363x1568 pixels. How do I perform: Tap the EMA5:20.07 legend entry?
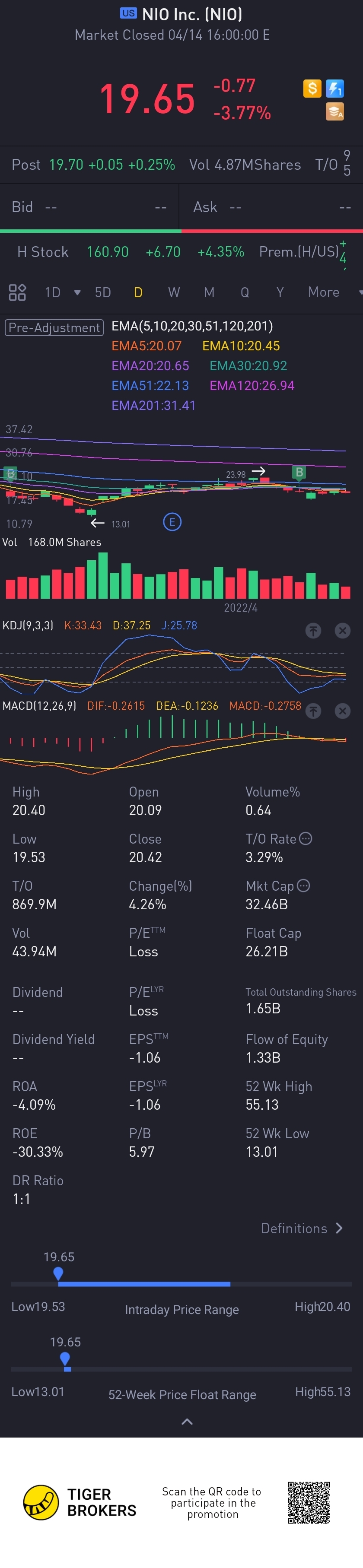[146, 346]
